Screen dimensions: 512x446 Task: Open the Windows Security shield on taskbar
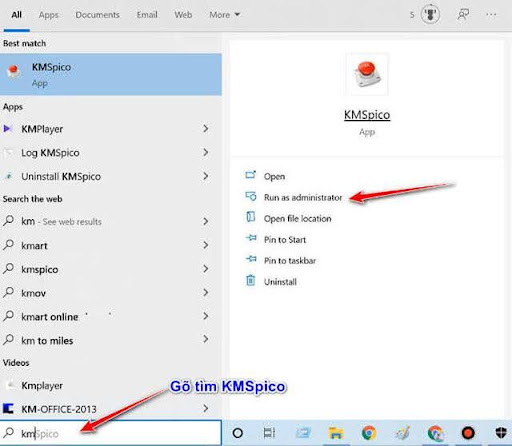pos(501,433)
